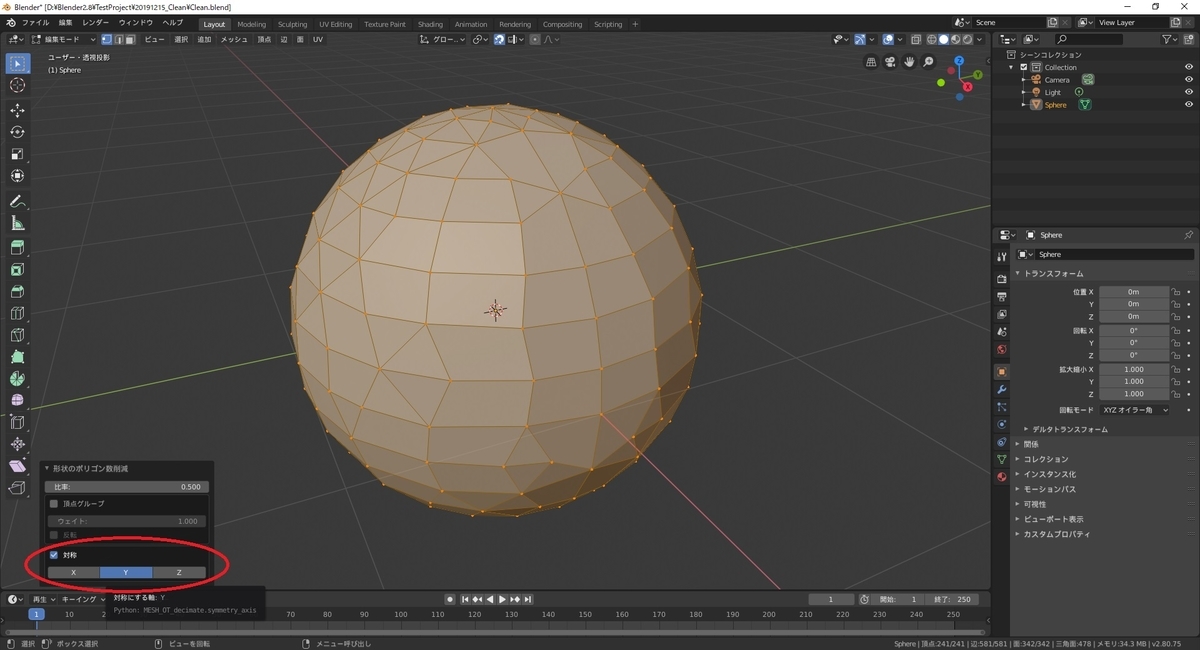Toggle the 対称 symmetry checkbox
The height and width of the screenshot is (650, 1200).
[54, 555]
